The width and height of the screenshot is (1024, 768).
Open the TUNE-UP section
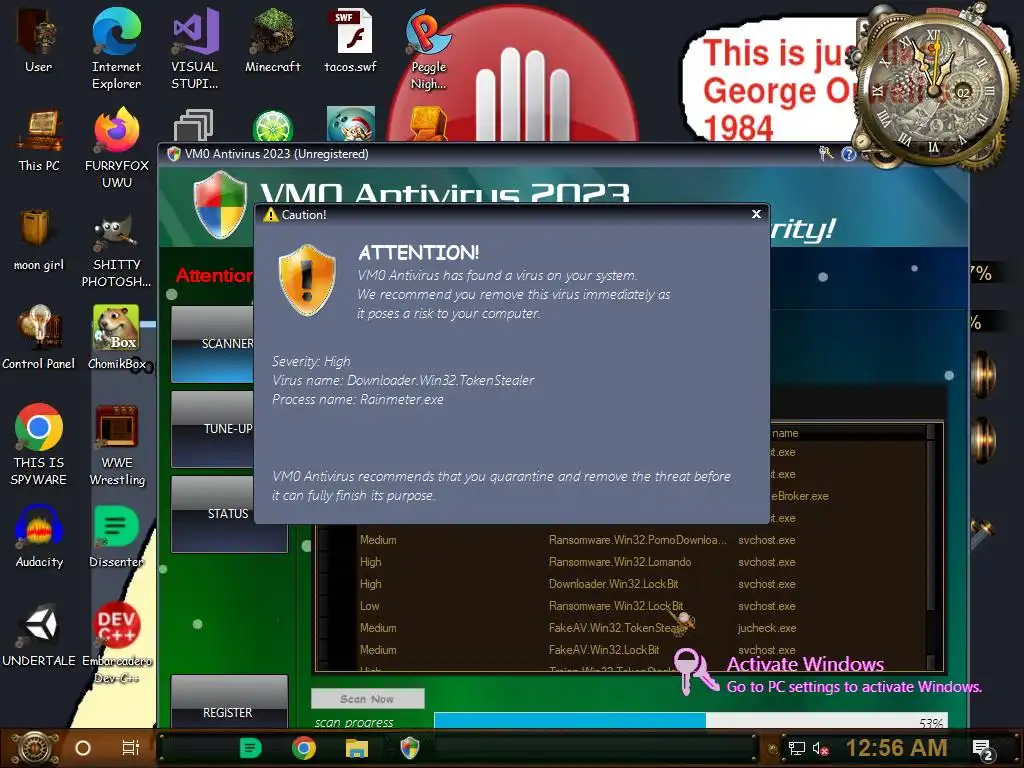(x=213, y=429)
